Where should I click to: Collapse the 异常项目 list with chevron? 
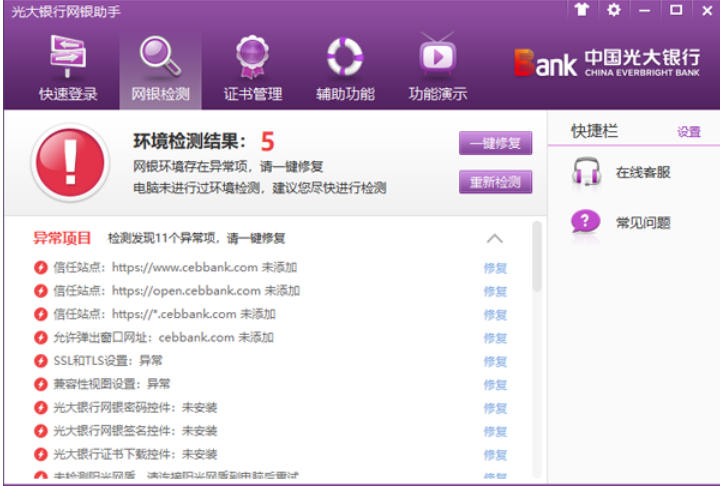pos(495,238)
